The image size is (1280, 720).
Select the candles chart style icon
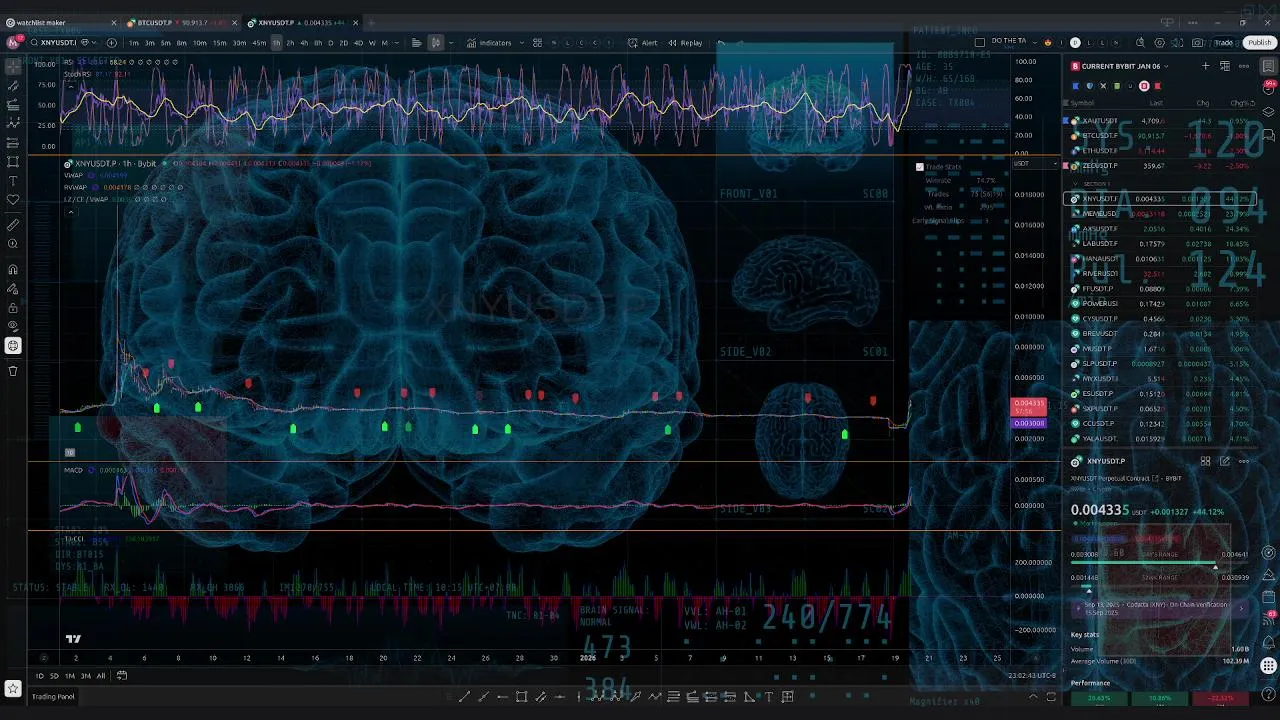coord(436,43)
